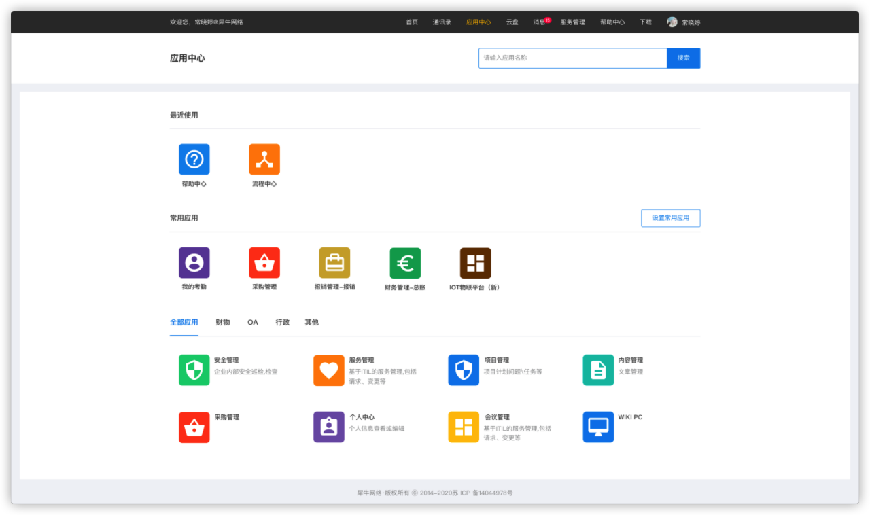This screenshot has height=515, width=870.
Task: Launch the brown grid IOT platform icon
Action: (x=476, y=263)
